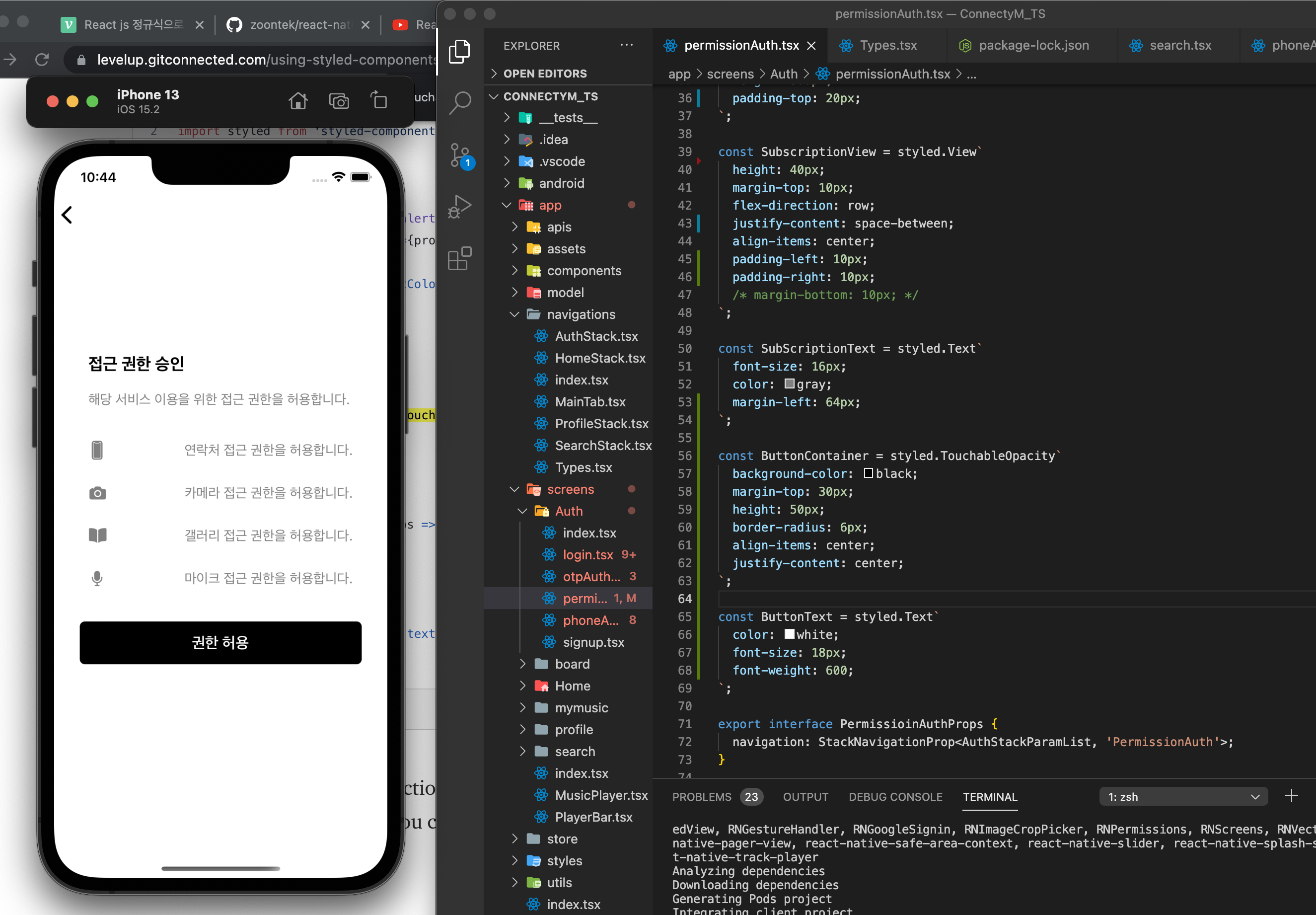Take a simulator screenshot with camera icon
1316x915 pixels.
(x=339, y=101)
